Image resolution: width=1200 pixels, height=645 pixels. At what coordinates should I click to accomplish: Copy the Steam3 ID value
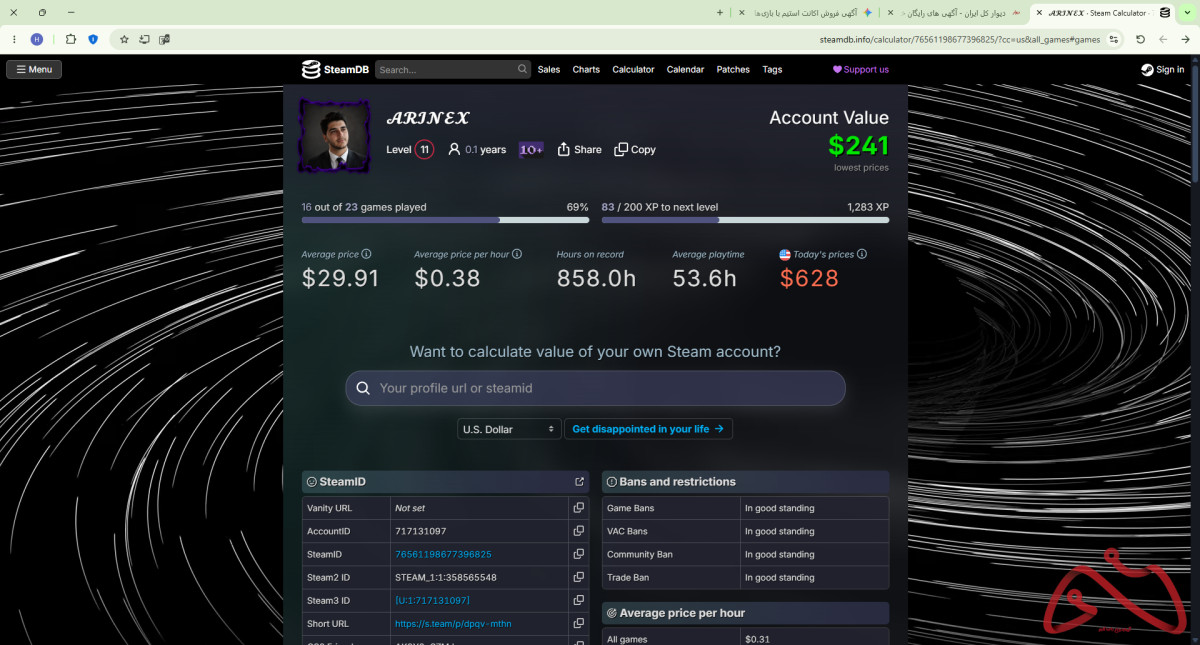tap(578, 600)
